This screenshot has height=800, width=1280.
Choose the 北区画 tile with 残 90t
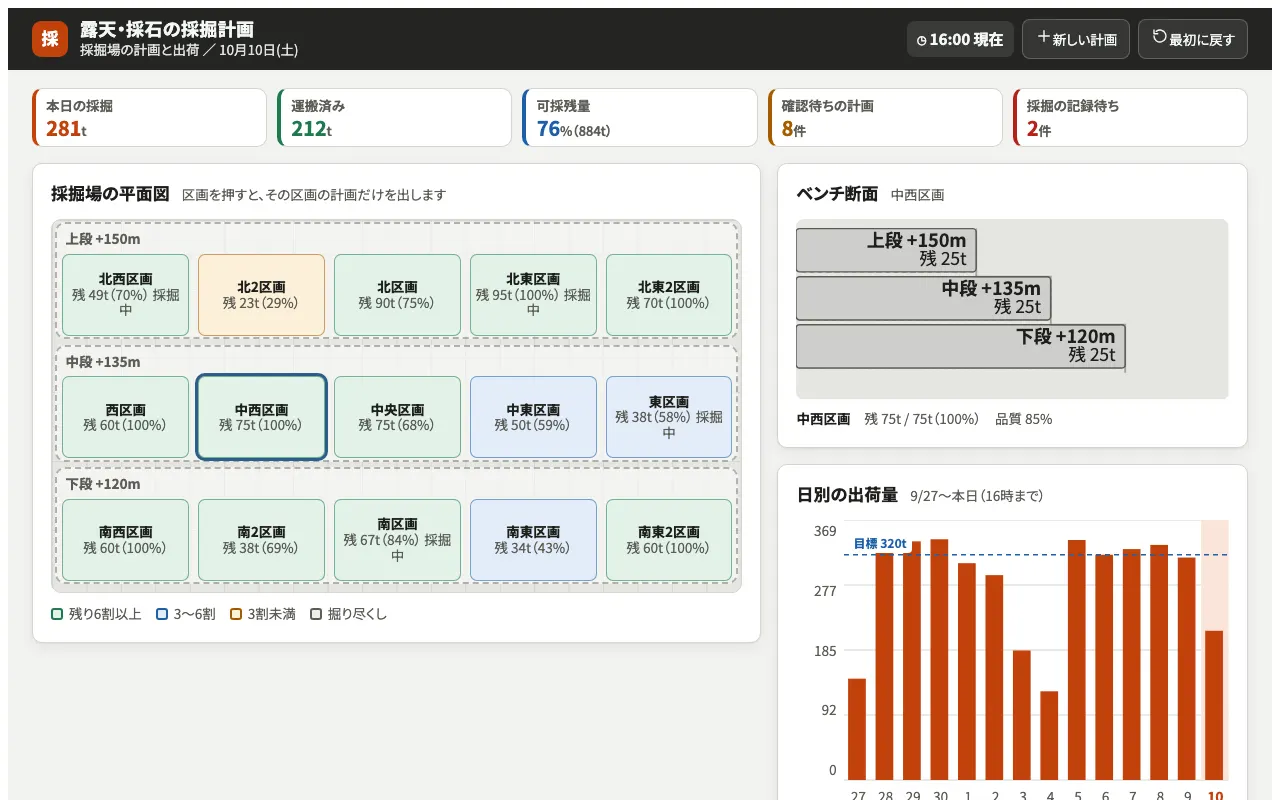point(397,295)
